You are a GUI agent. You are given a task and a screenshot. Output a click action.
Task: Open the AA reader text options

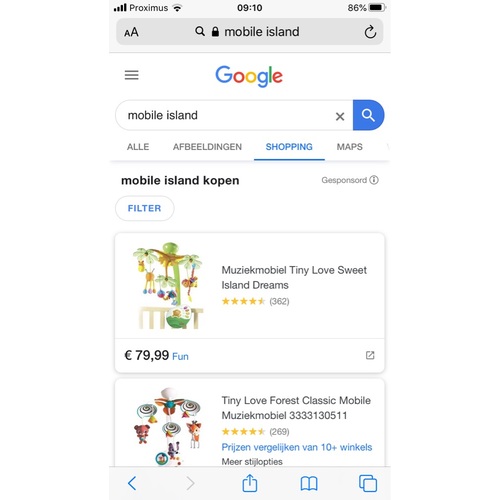[x=131, y=32]
